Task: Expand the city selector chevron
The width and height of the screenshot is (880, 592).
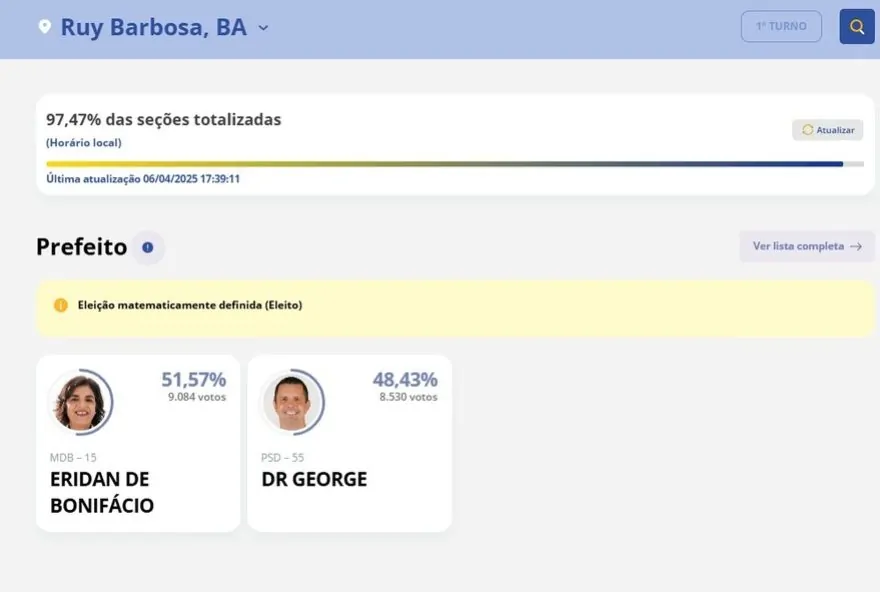Action: click(x=263, y=28)
